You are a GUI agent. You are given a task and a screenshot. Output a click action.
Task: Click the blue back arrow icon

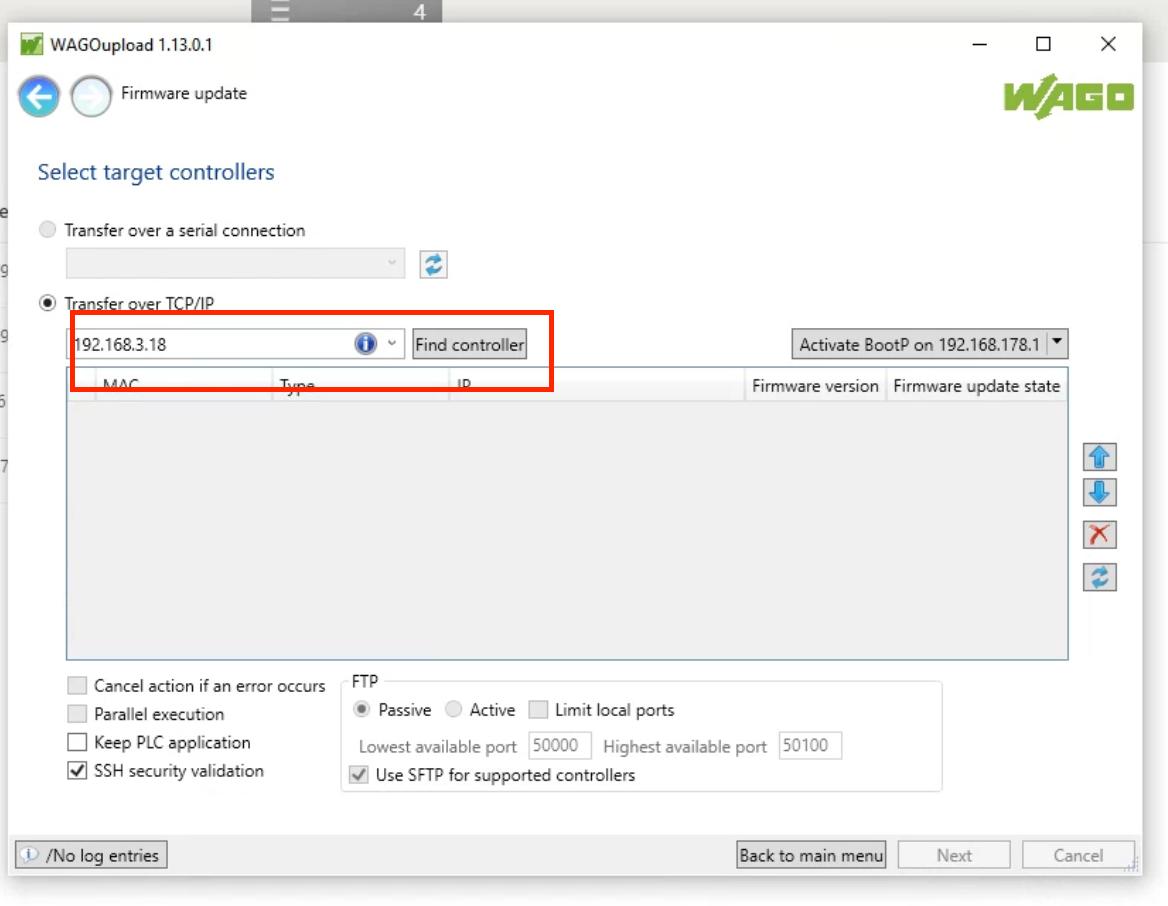39,97
